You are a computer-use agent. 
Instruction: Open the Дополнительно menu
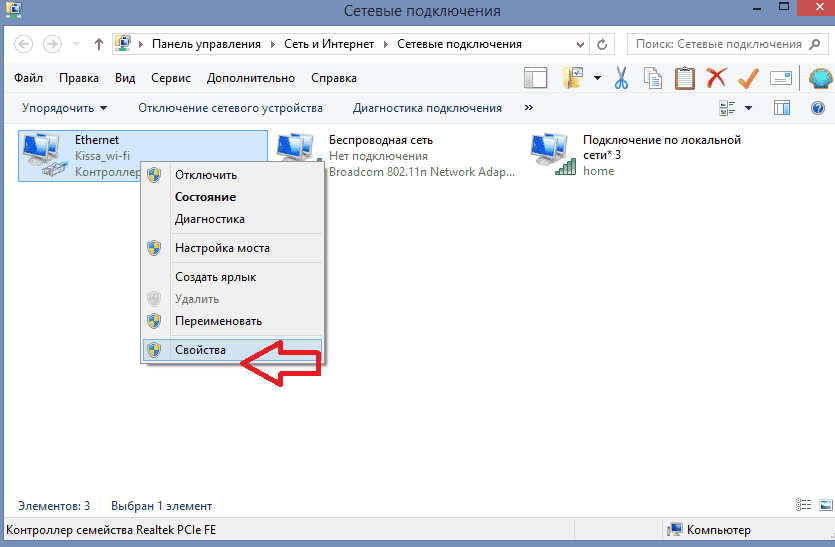tap(251, 78)
